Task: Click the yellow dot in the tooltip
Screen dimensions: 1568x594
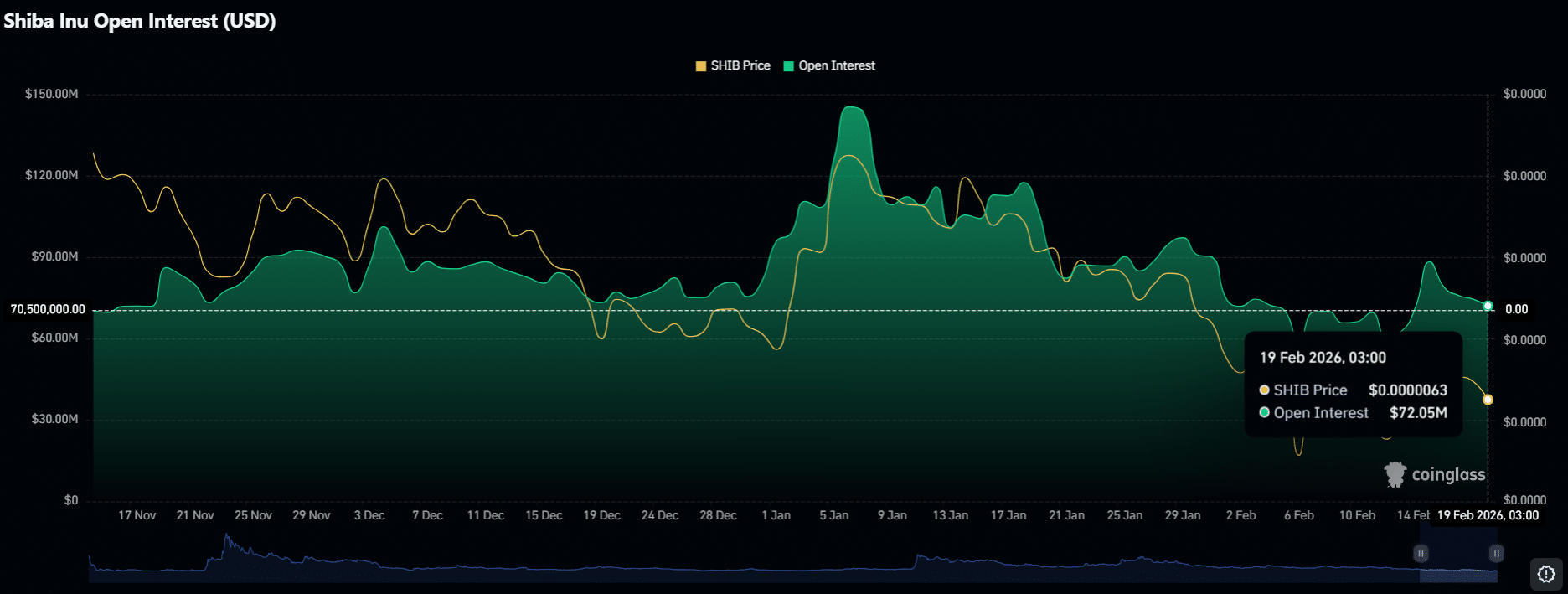Action: [1264, 390]
